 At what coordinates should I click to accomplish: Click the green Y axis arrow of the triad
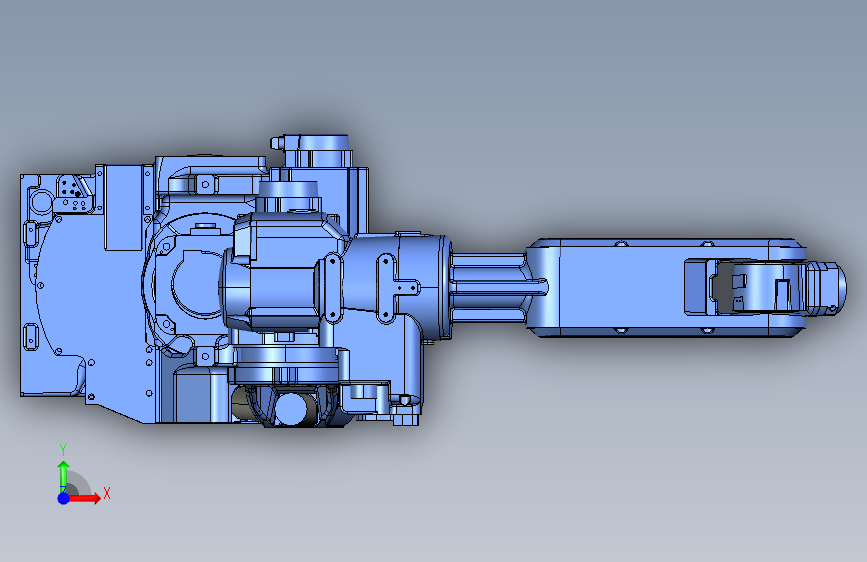pos(64,476)
